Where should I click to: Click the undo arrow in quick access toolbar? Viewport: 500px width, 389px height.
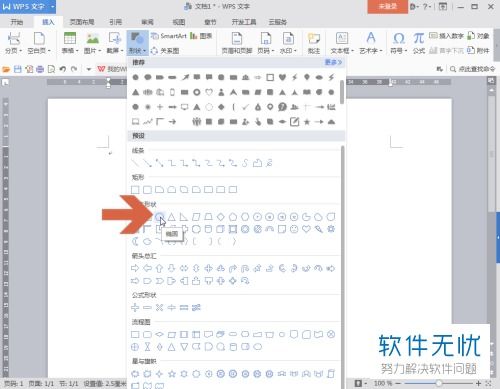(62, 69)
